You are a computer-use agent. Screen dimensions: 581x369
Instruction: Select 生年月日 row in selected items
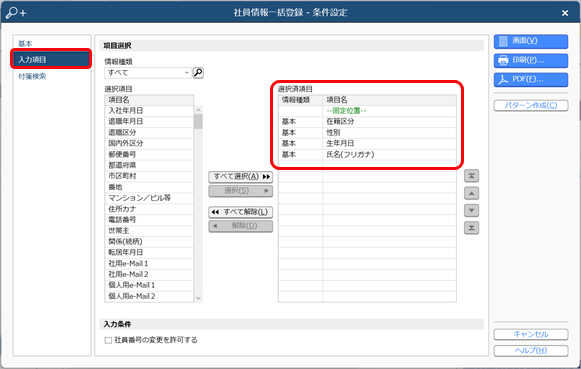(367, 143)
